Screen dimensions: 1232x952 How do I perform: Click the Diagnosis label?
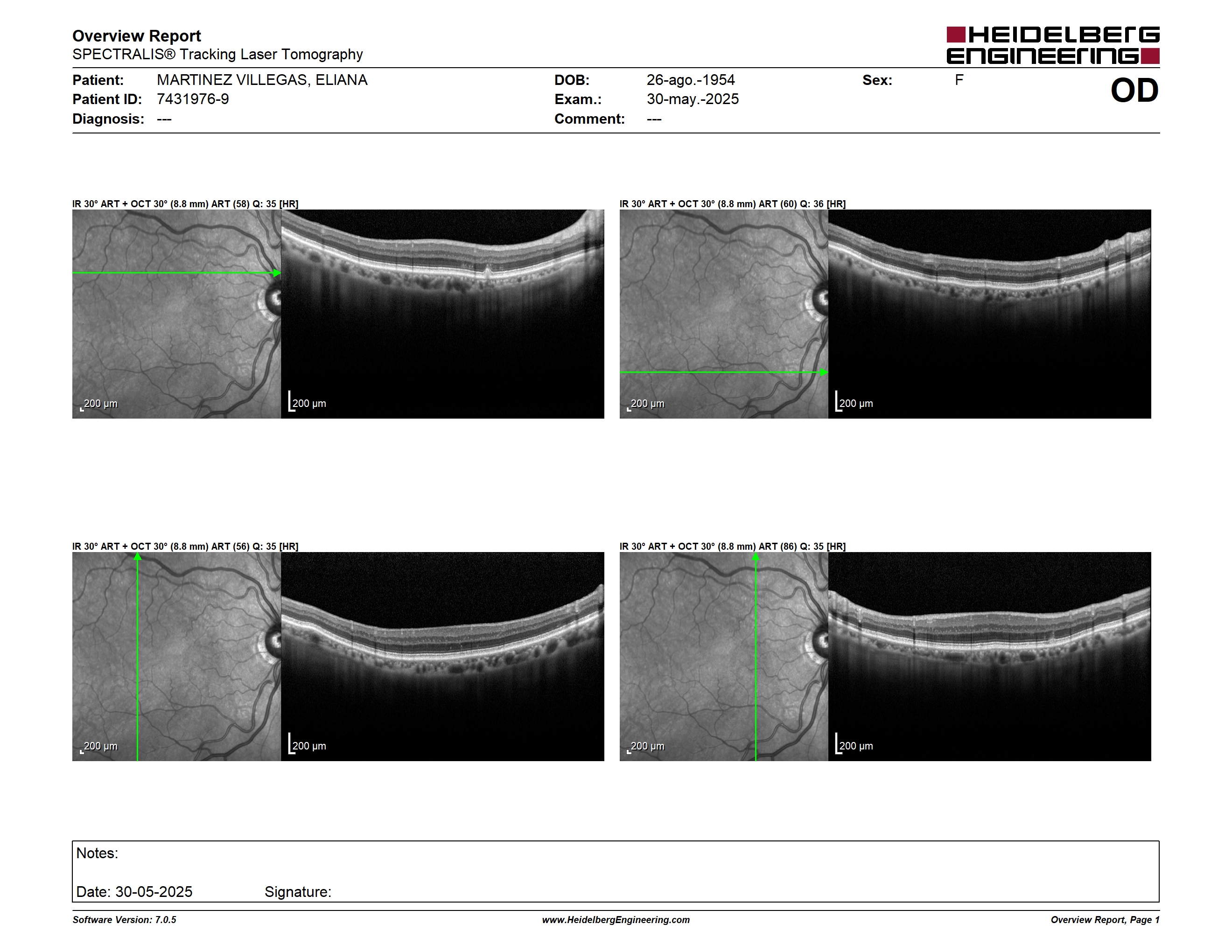point(108,119)
